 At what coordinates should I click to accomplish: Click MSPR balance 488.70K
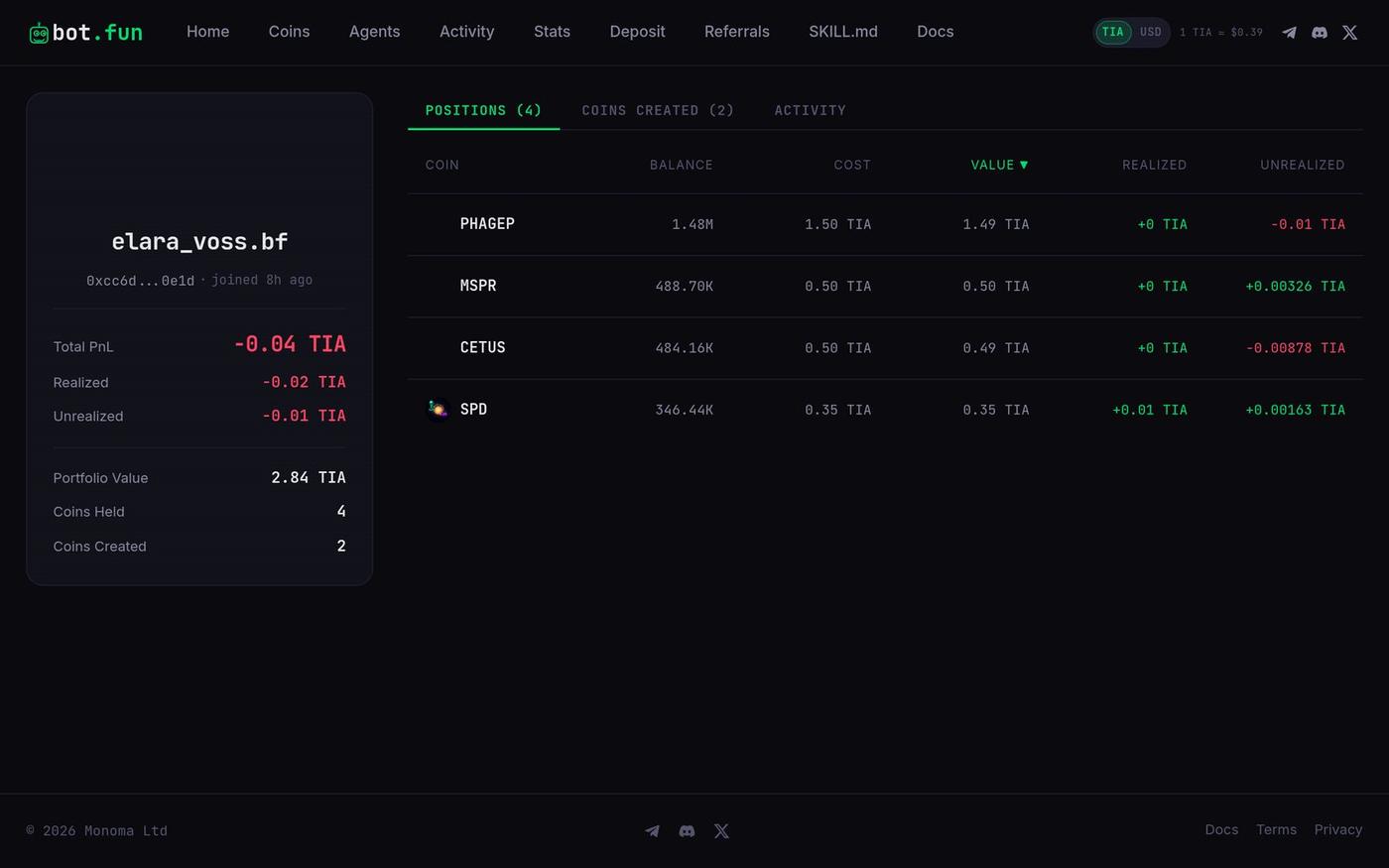click(x=684, y=287)
